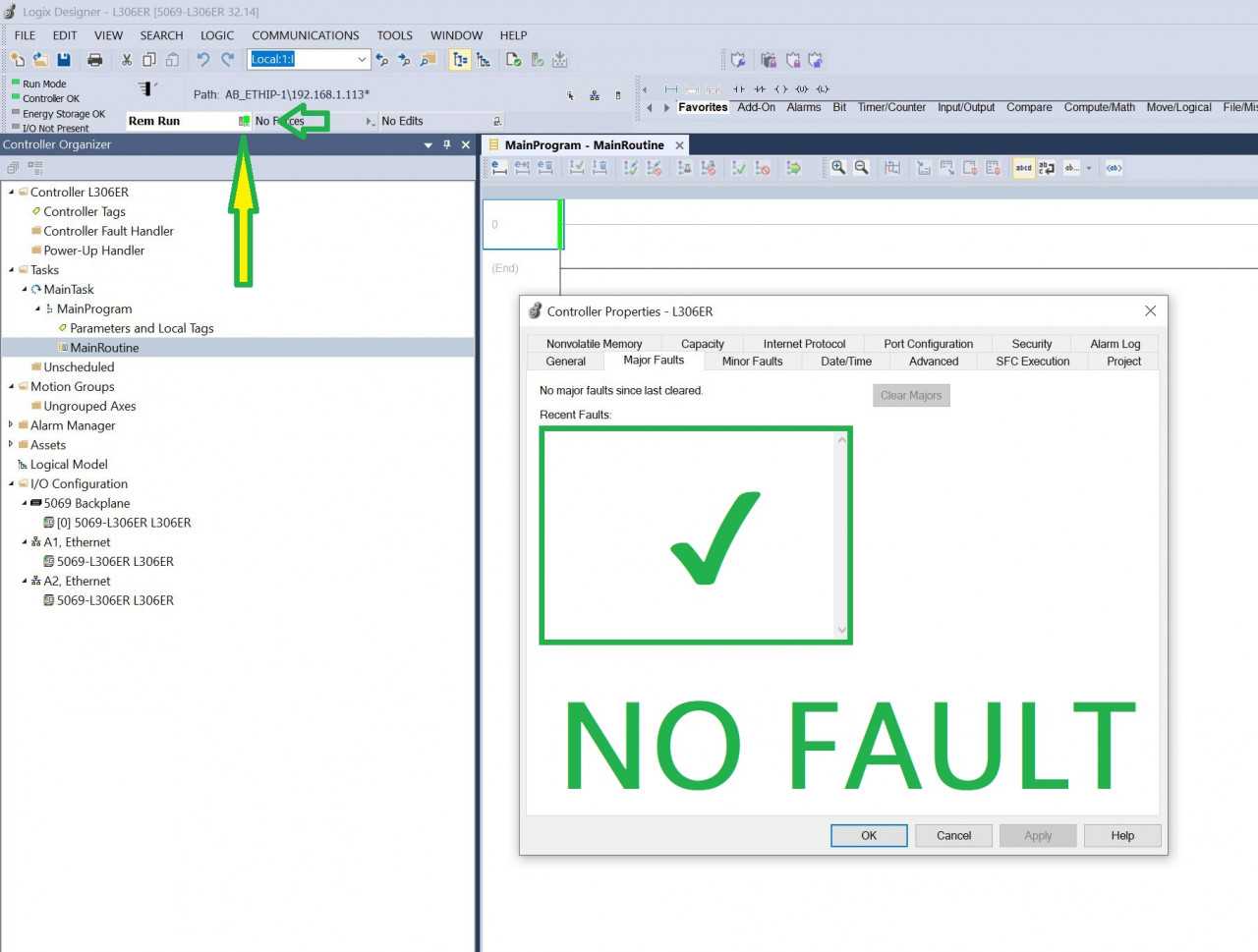The image size is (1258, 952).
Task: Click the Verify Controller icon
Action: pos(538,60)
